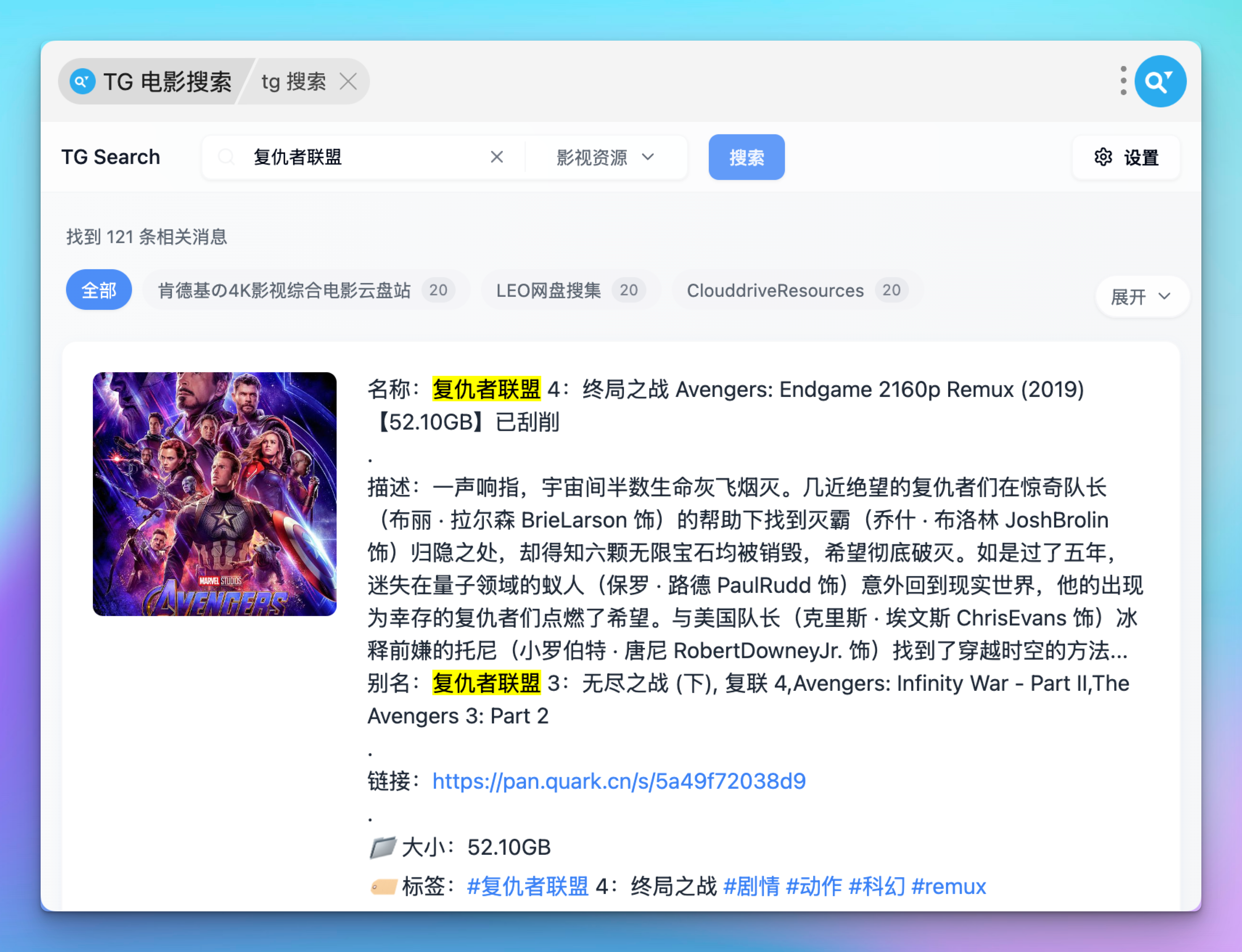Image resolution: width=1242 pixels, height=952 pixels.
Task: Open 设置 settings button
Action: (1126, 157)
